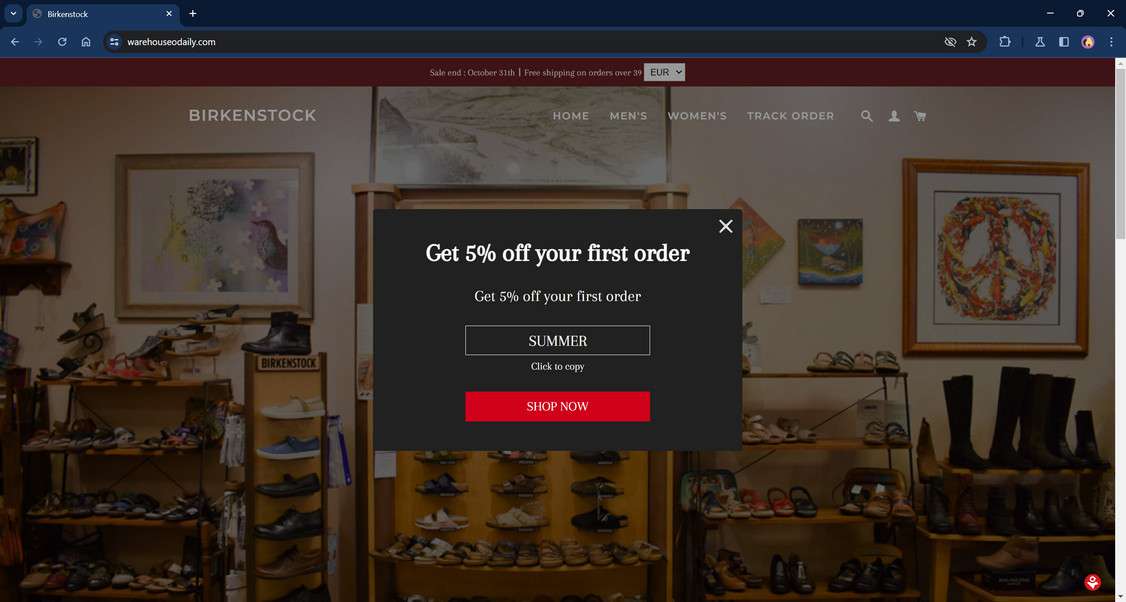The height and width of the screenshot is (602, 1126).
Task: Open the browser extensions puzzle icon
Action: [1005, 42]
